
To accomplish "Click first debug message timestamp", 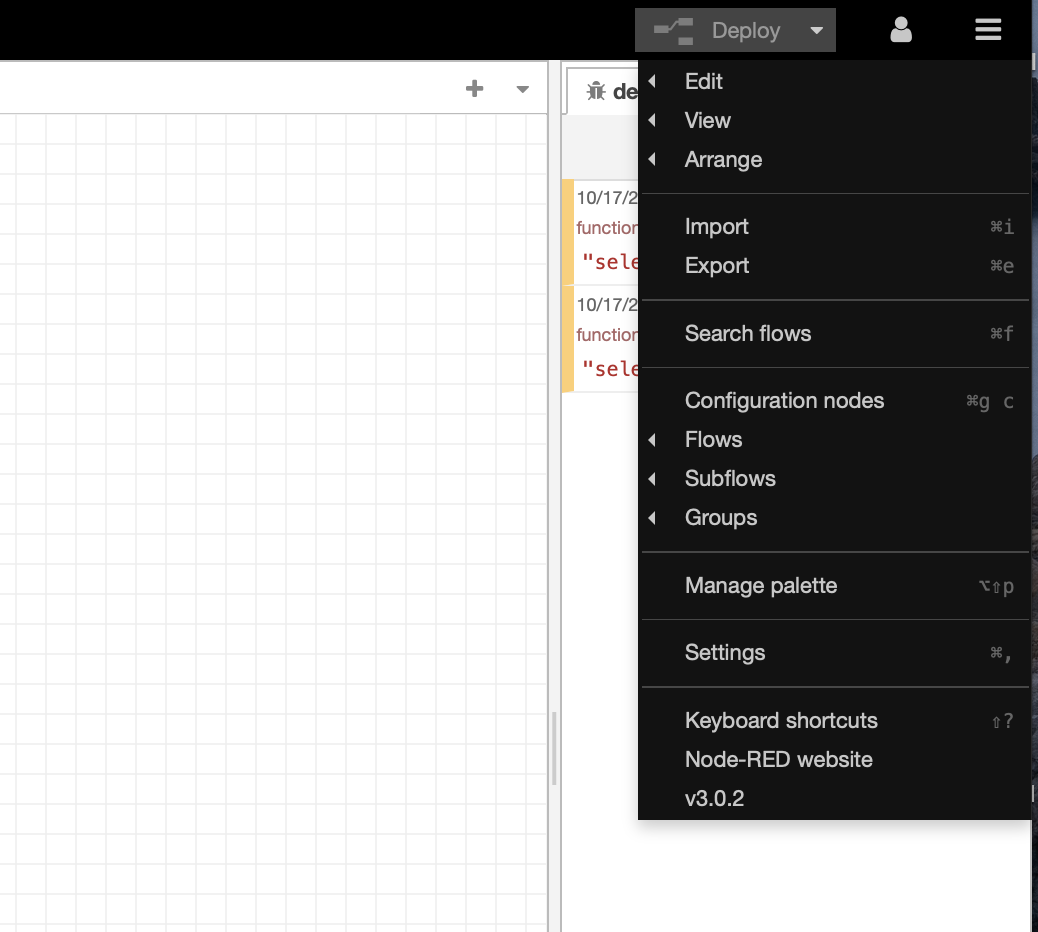I will tap(607, 198).
